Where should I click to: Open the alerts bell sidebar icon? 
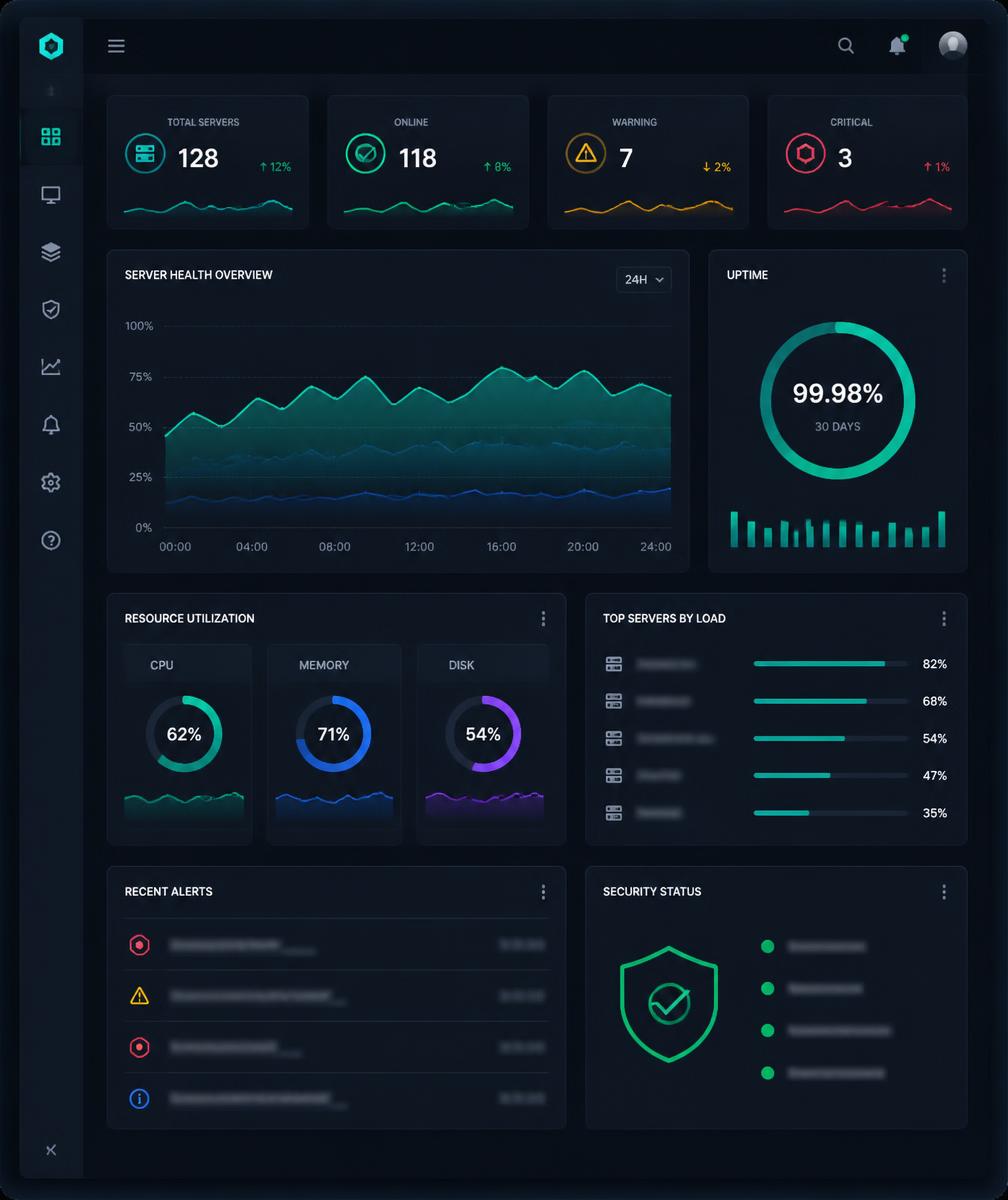[51, 425]
